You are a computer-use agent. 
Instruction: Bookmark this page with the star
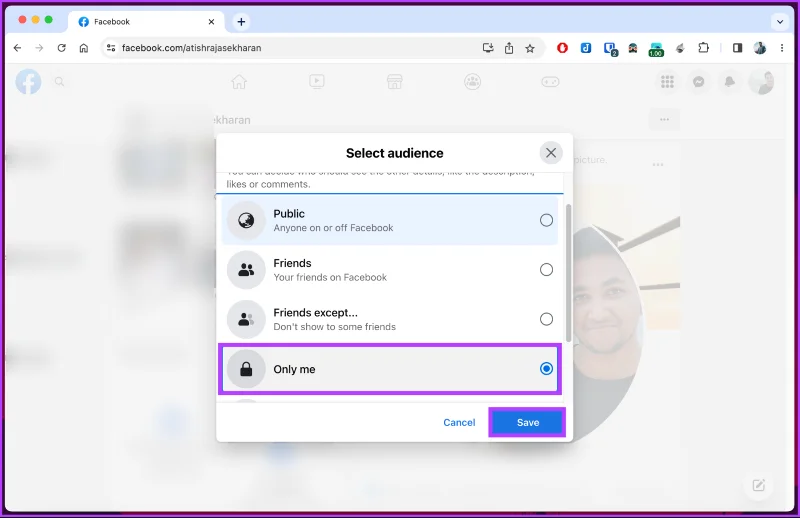(x=530, y=48)
